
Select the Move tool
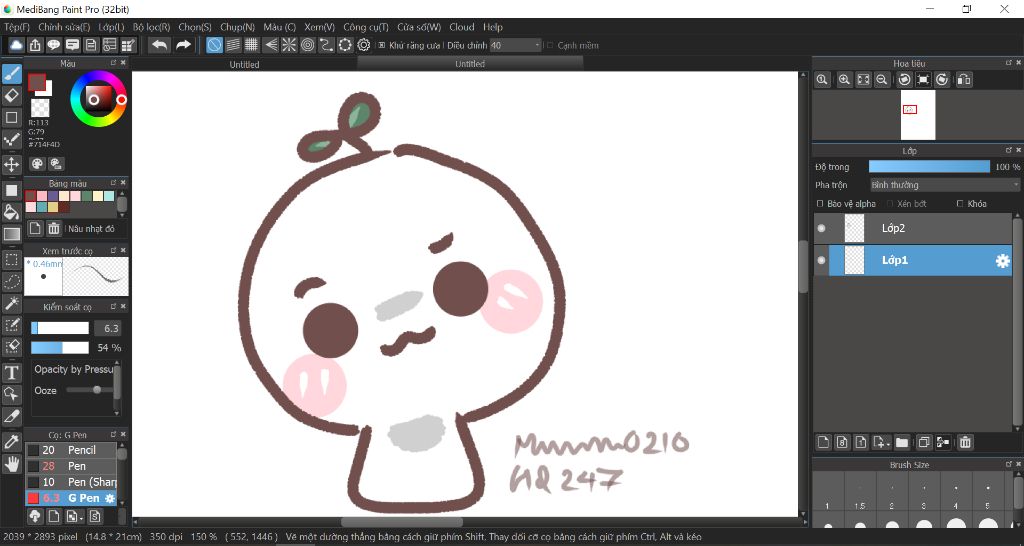tap(12, 164)
